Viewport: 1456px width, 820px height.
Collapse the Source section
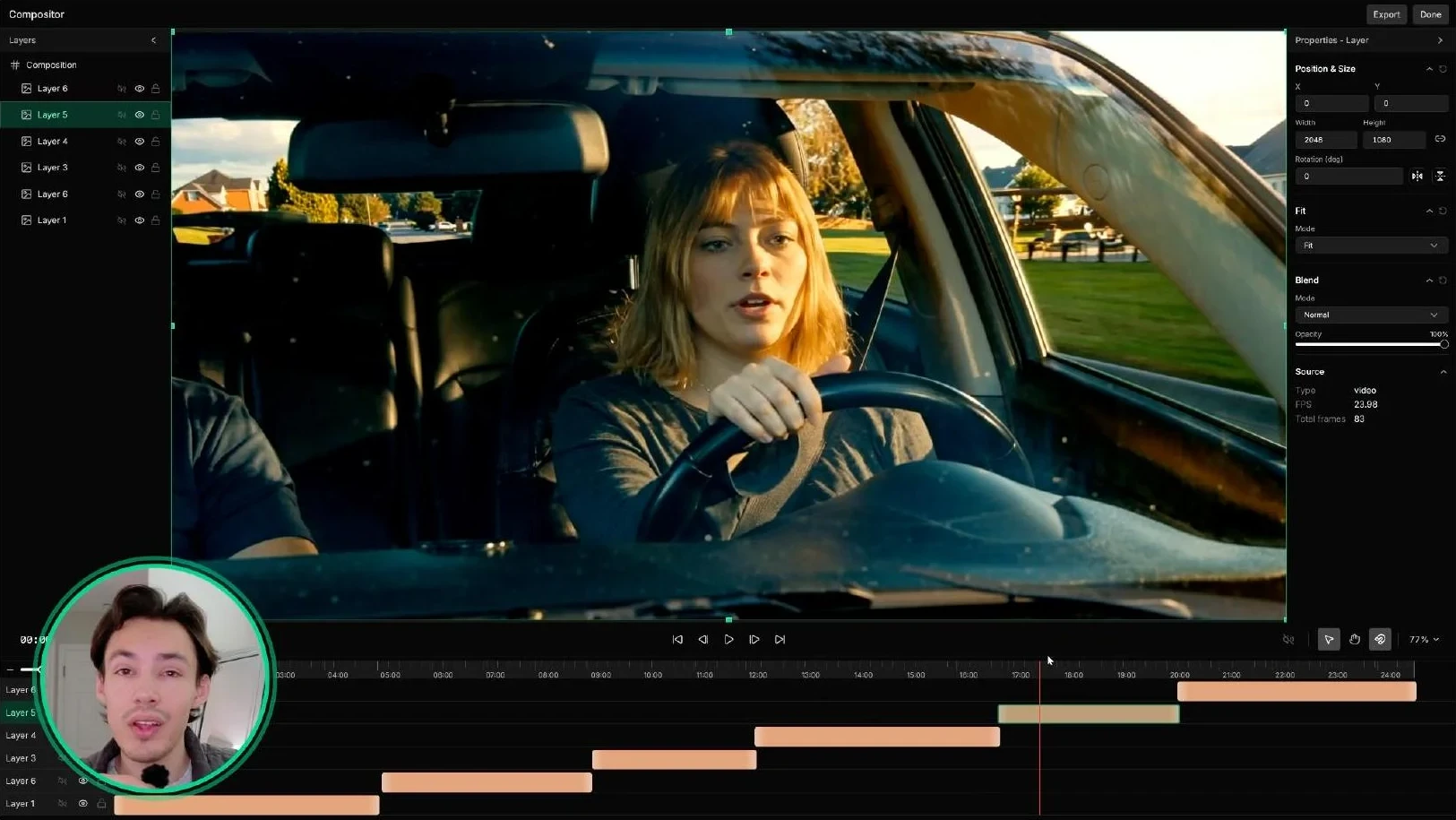1443,372
